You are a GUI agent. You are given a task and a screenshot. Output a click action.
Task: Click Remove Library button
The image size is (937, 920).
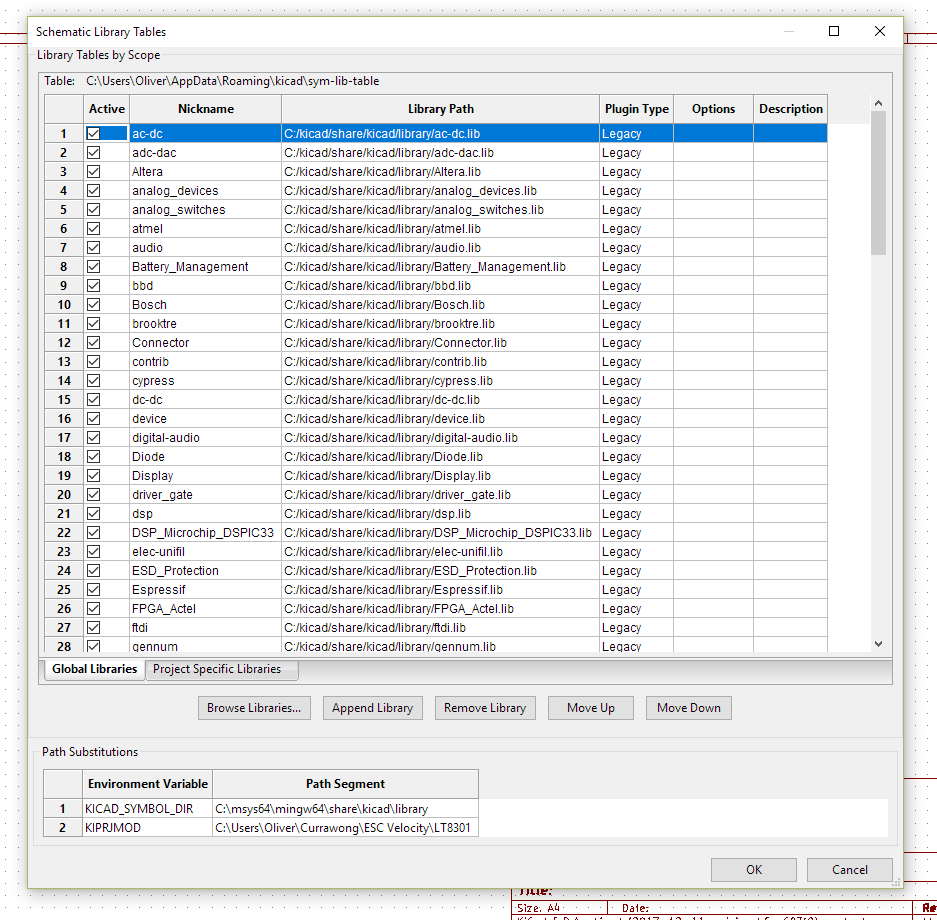[485, 708]
